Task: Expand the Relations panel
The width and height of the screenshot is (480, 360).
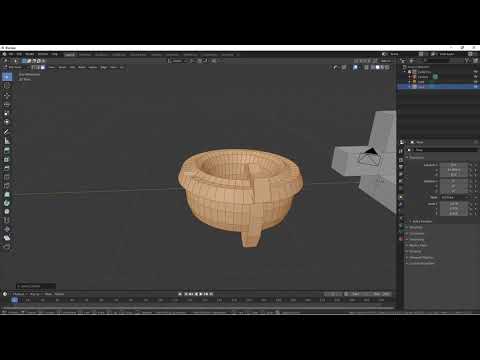Action: 414,227
